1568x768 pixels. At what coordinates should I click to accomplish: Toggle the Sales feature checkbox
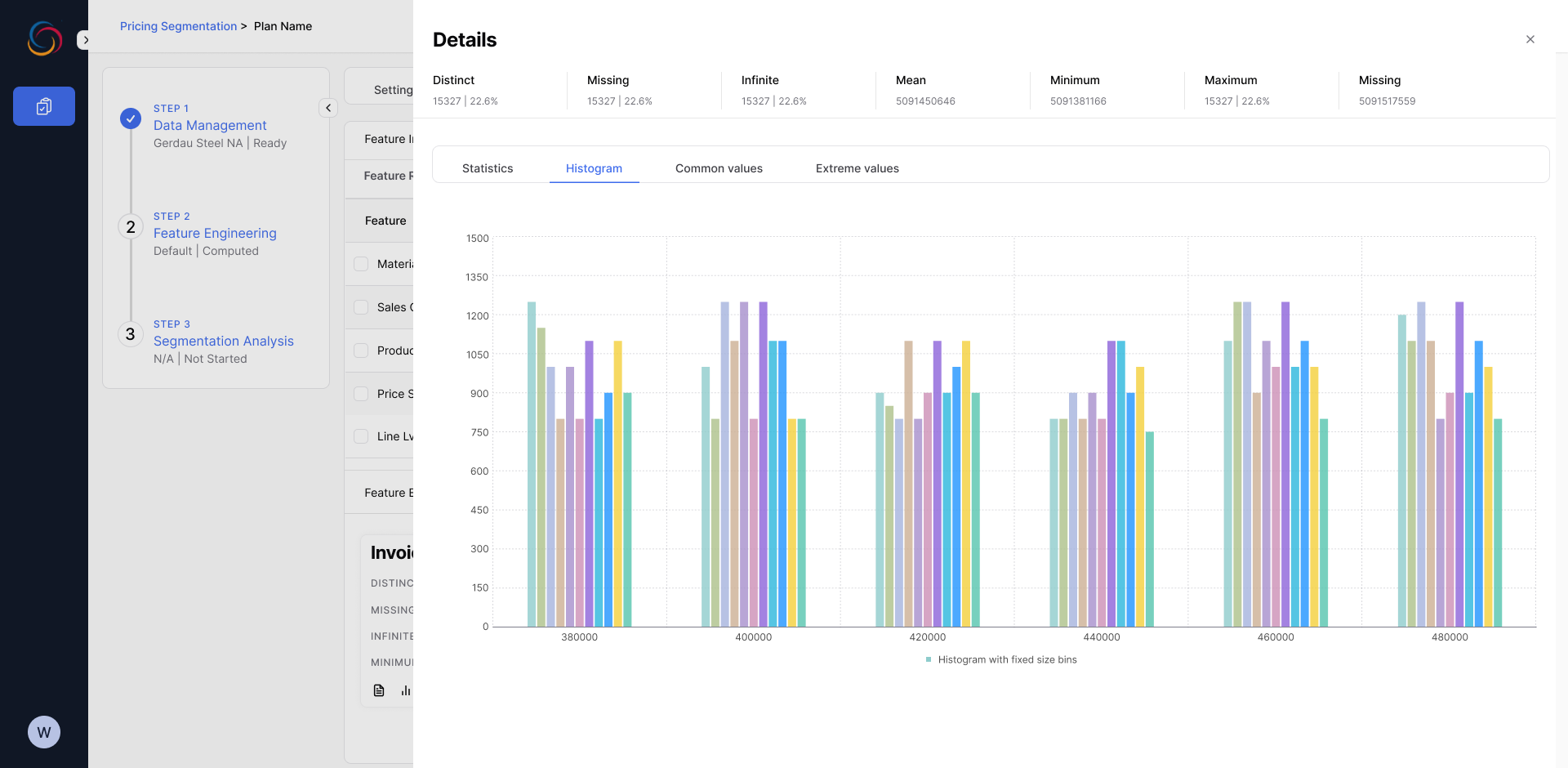(x=361, y=307)
